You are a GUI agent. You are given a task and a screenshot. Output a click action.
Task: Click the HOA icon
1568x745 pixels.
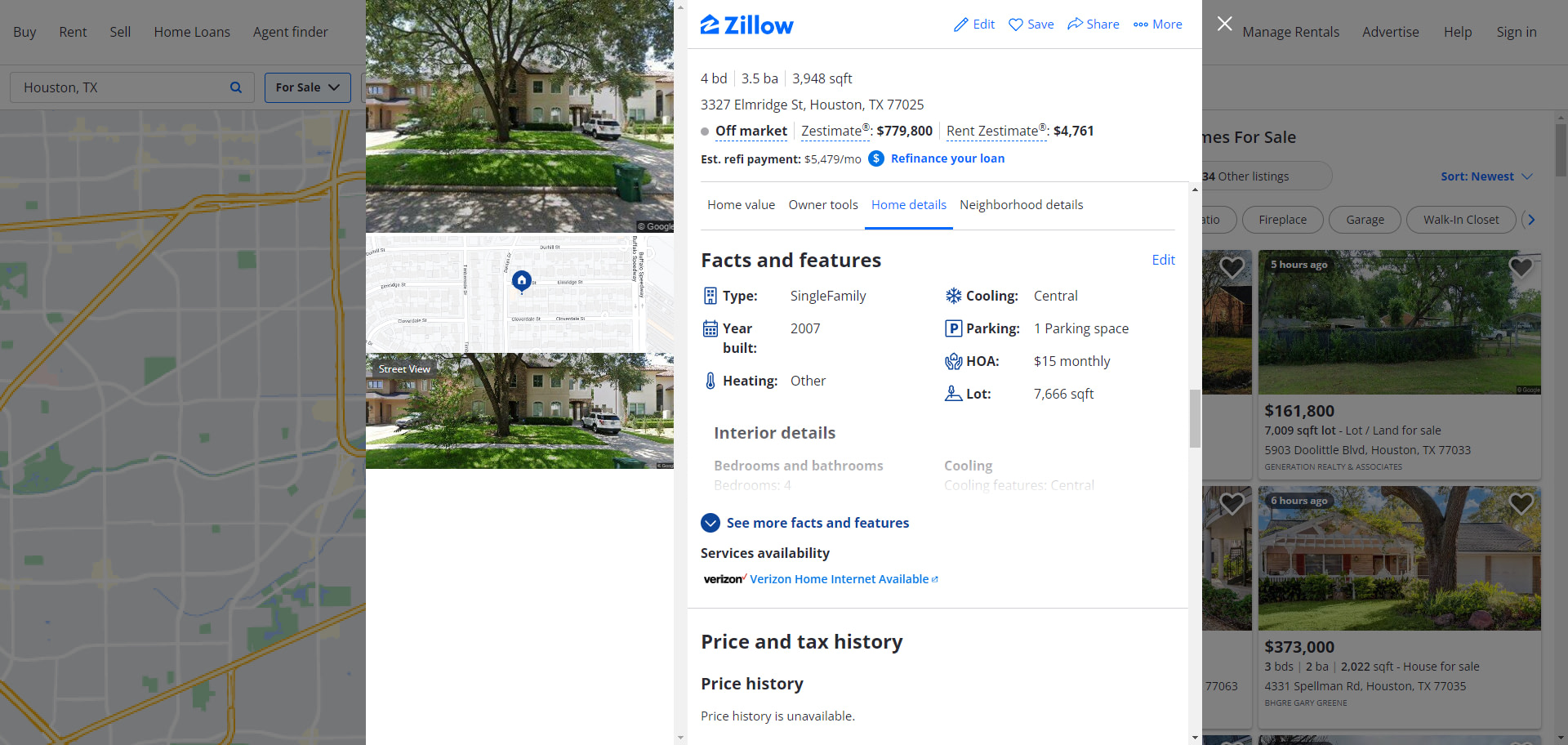pos(953,361)
